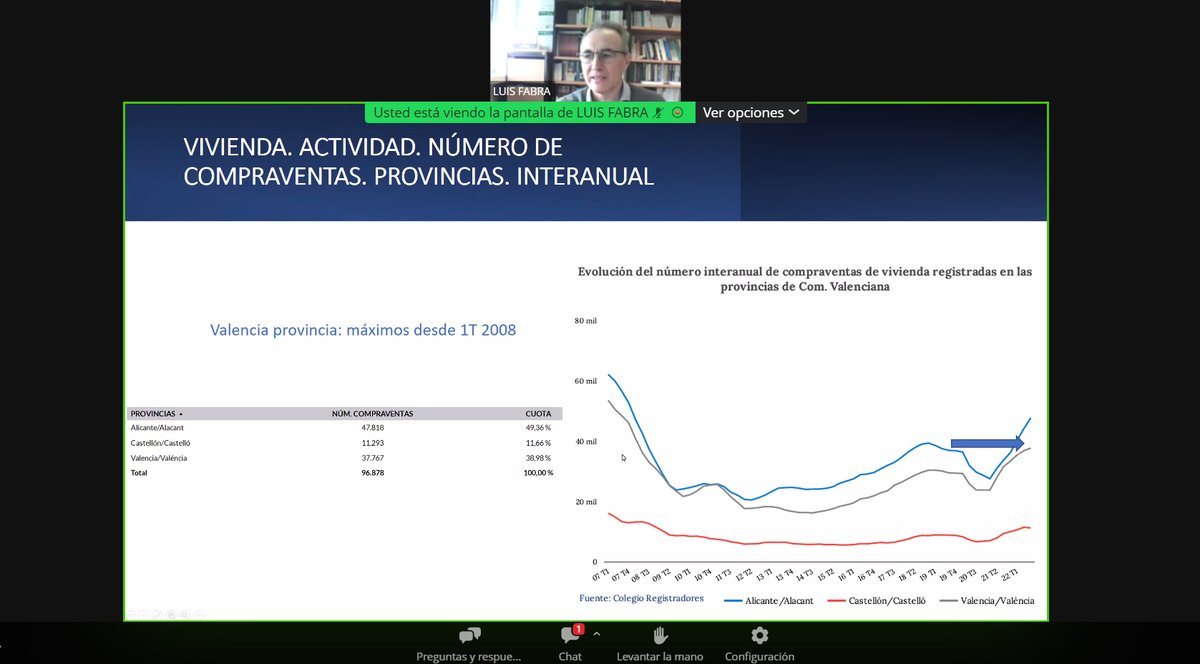The height and width of the screenshot is (664, 1200).
Task: Click the slide title 'VIVIENDA. ACTIVIDAD. NÚMERO DE'
Action: pos(373,147)
